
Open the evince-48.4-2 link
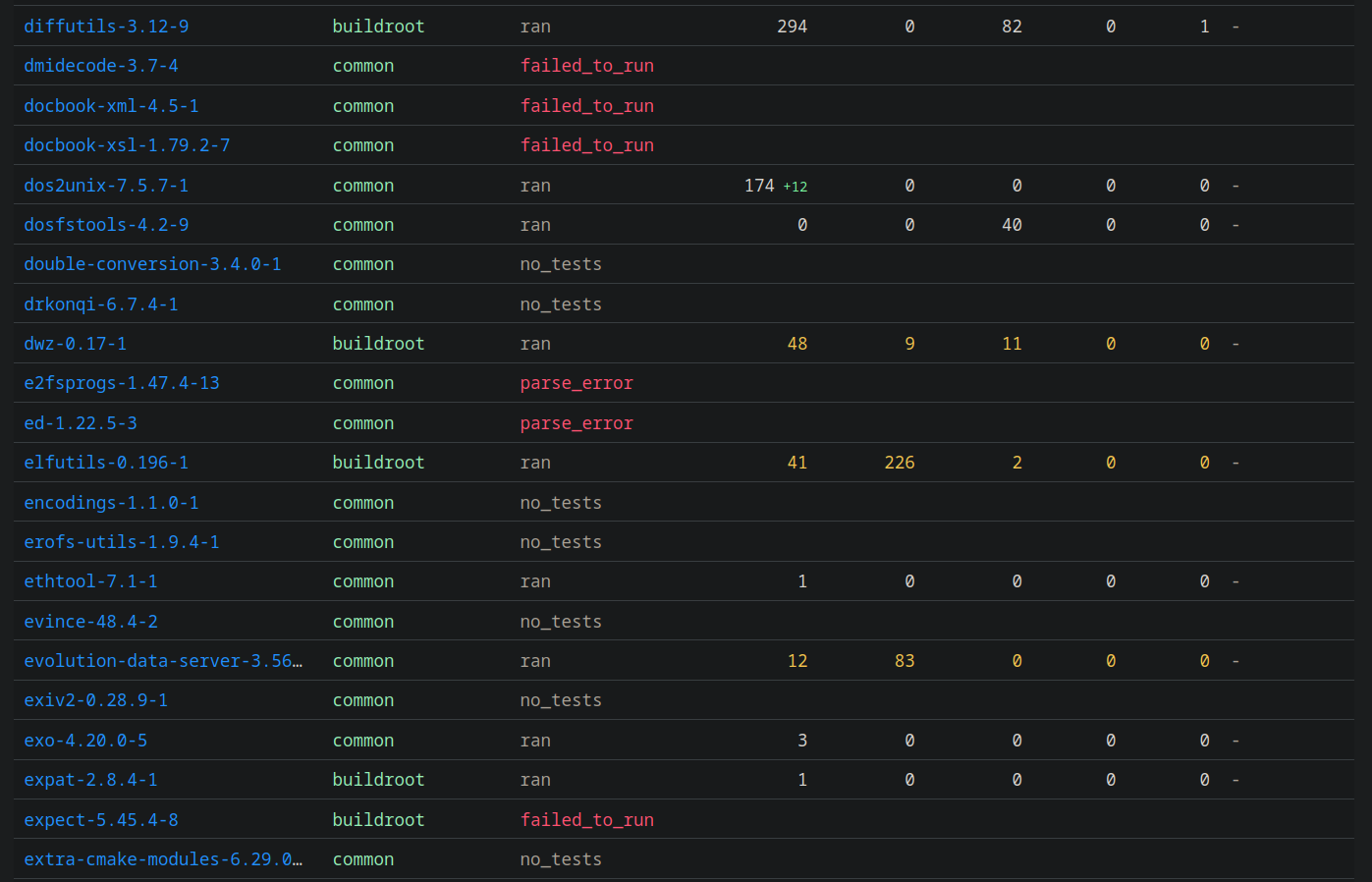coord(90,622)
